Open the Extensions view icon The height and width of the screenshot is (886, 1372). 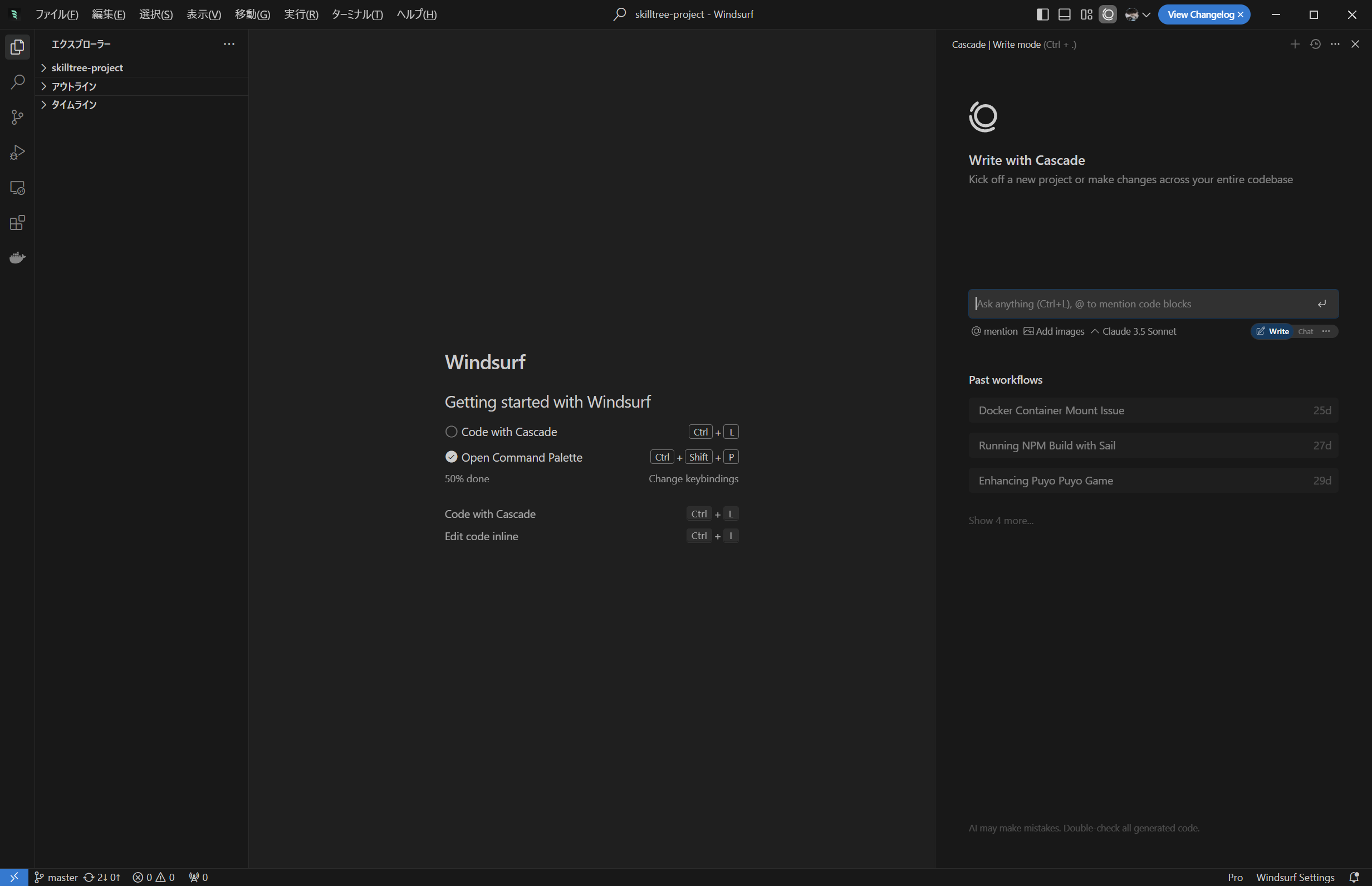click(17, 223)
